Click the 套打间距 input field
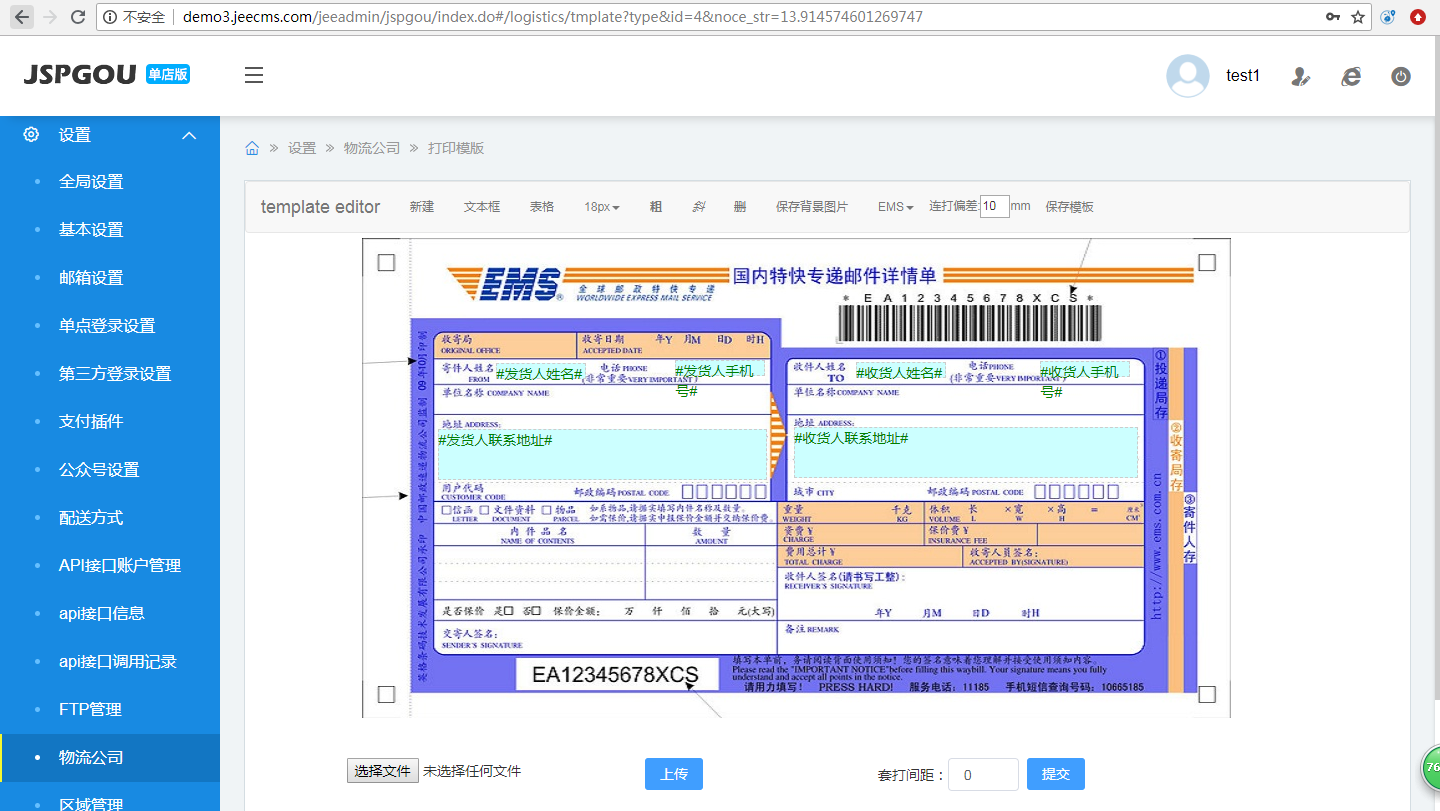This screenshot has width=1440, height=811. coord(983,774)
